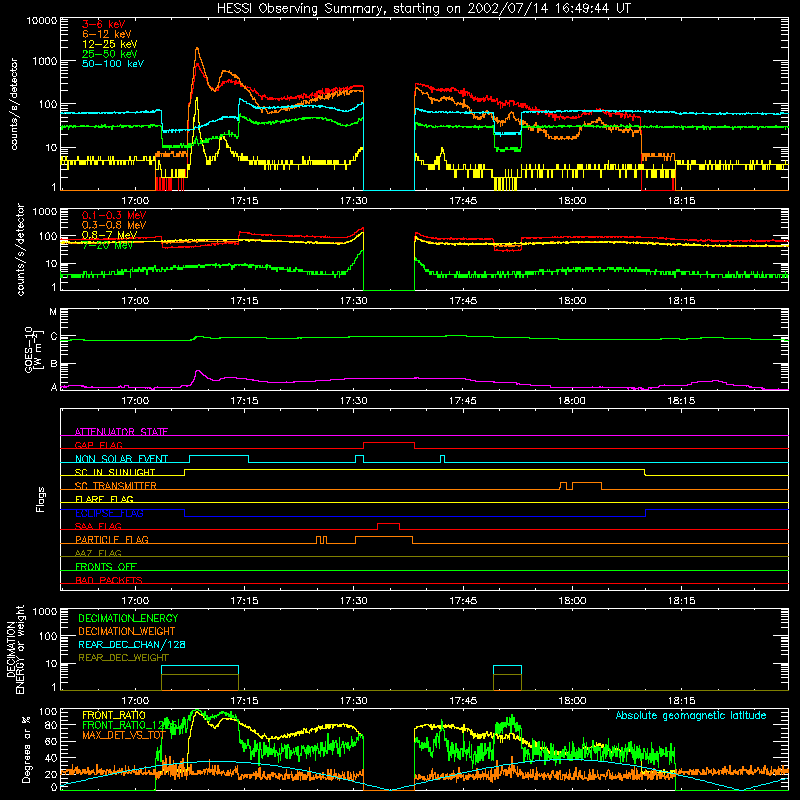Click the 18:15 tick label below GOES panel
This screenshot has height=800, width=800.
682,401
